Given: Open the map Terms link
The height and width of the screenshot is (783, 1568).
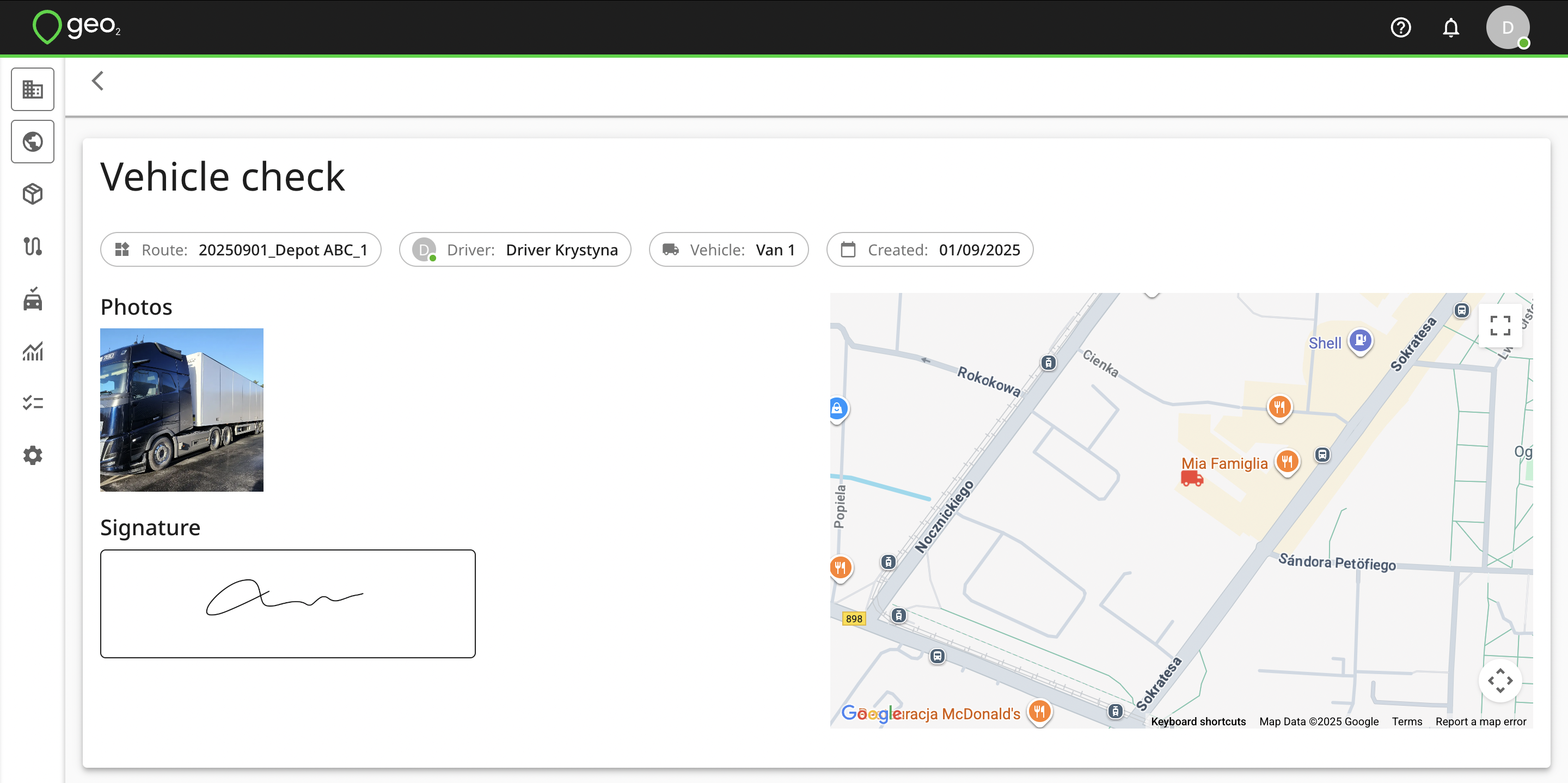Looking at the screenshot, I should coord(1407,721).
